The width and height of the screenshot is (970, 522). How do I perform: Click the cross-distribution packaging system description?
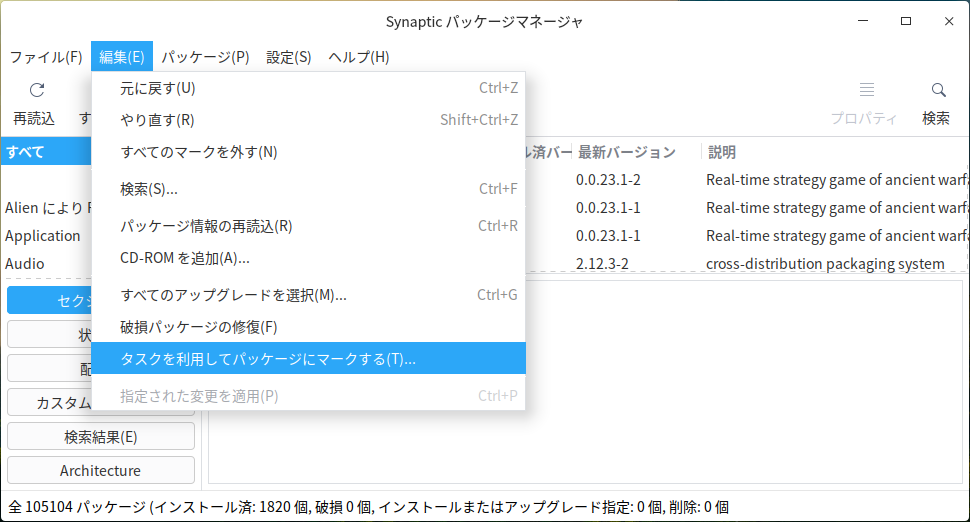click(825, 264)
